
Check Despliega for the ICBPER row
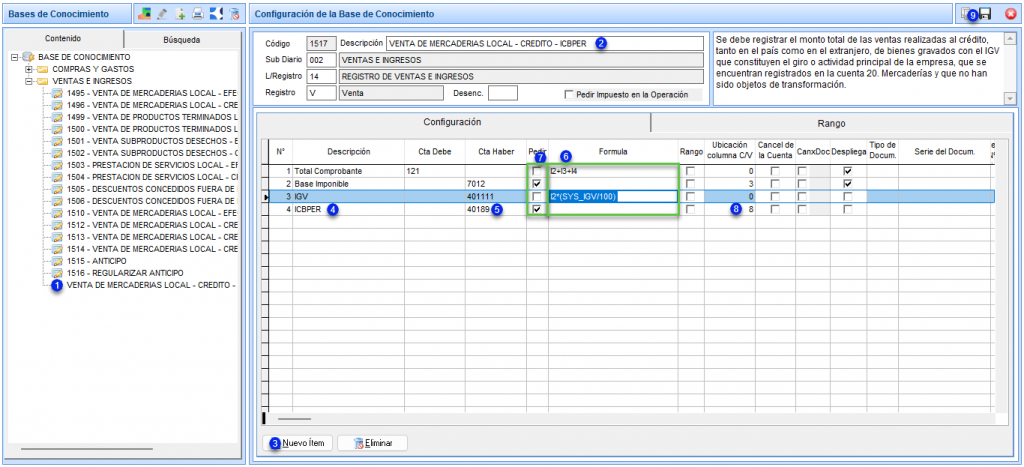pos(848,209)
